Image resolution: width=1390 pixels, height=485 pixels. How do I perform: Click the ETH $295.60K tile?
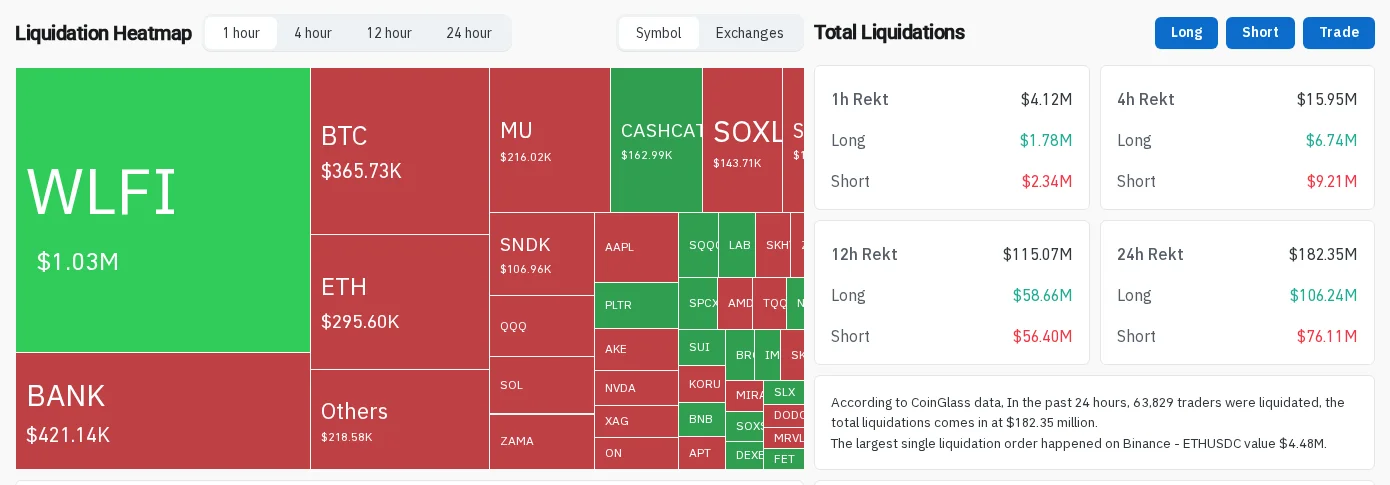[400, 302]
